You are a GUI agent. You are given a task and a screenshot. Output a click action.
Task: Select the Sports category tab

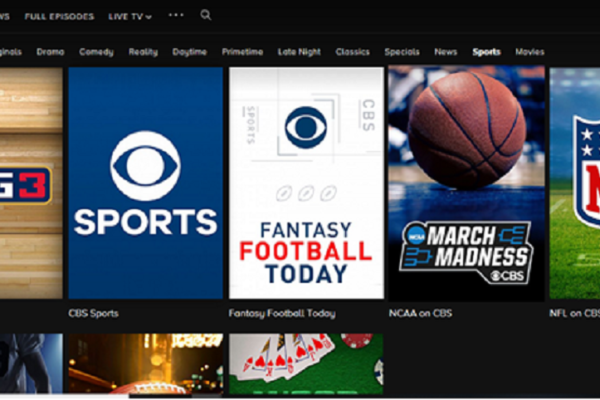tap(487, 52)
